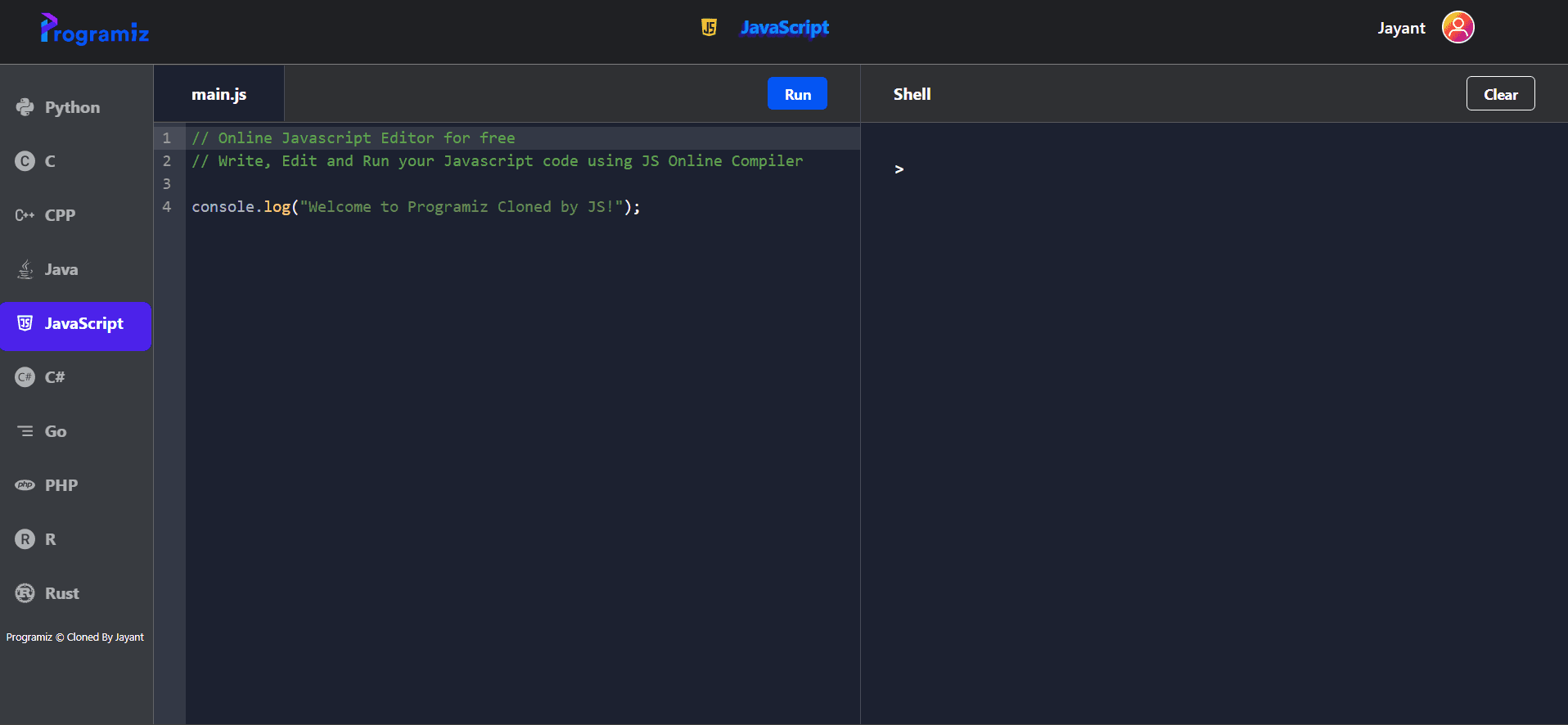Click the Rust gear icon
The height and width of the screenshot is (725, 1568).
click(x=25, y=593)
